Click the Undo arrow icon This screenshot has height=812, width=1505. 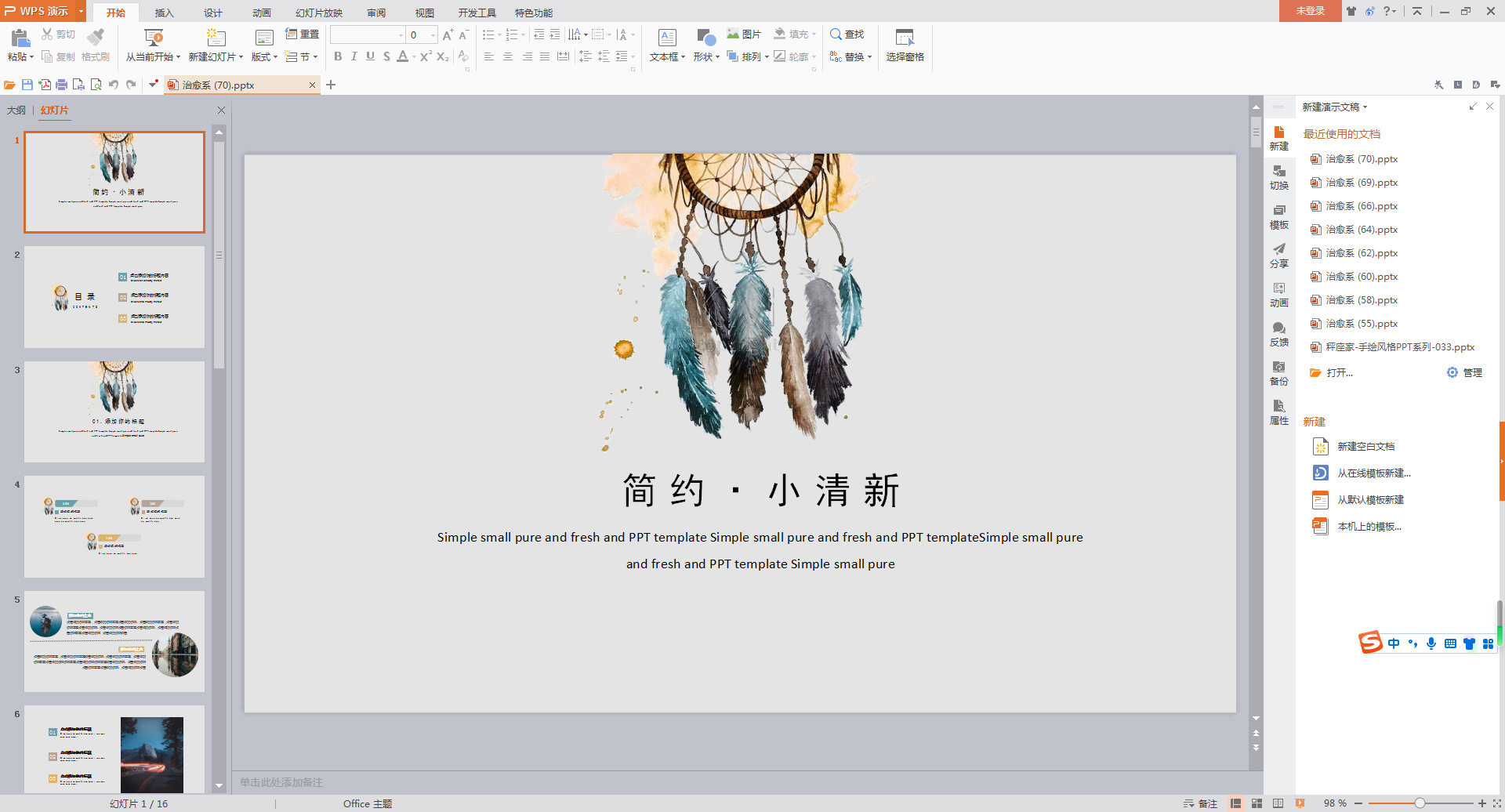coord(114,85)
